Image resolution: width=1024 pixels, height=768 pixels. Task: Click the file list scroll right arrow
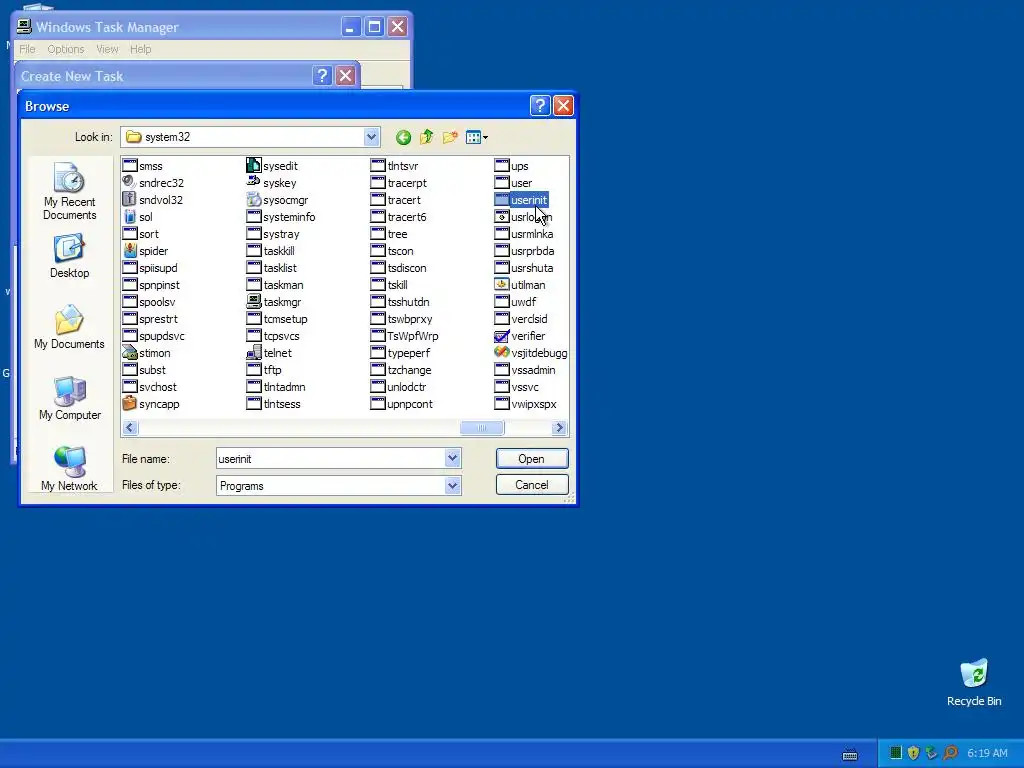coord(559,428)
